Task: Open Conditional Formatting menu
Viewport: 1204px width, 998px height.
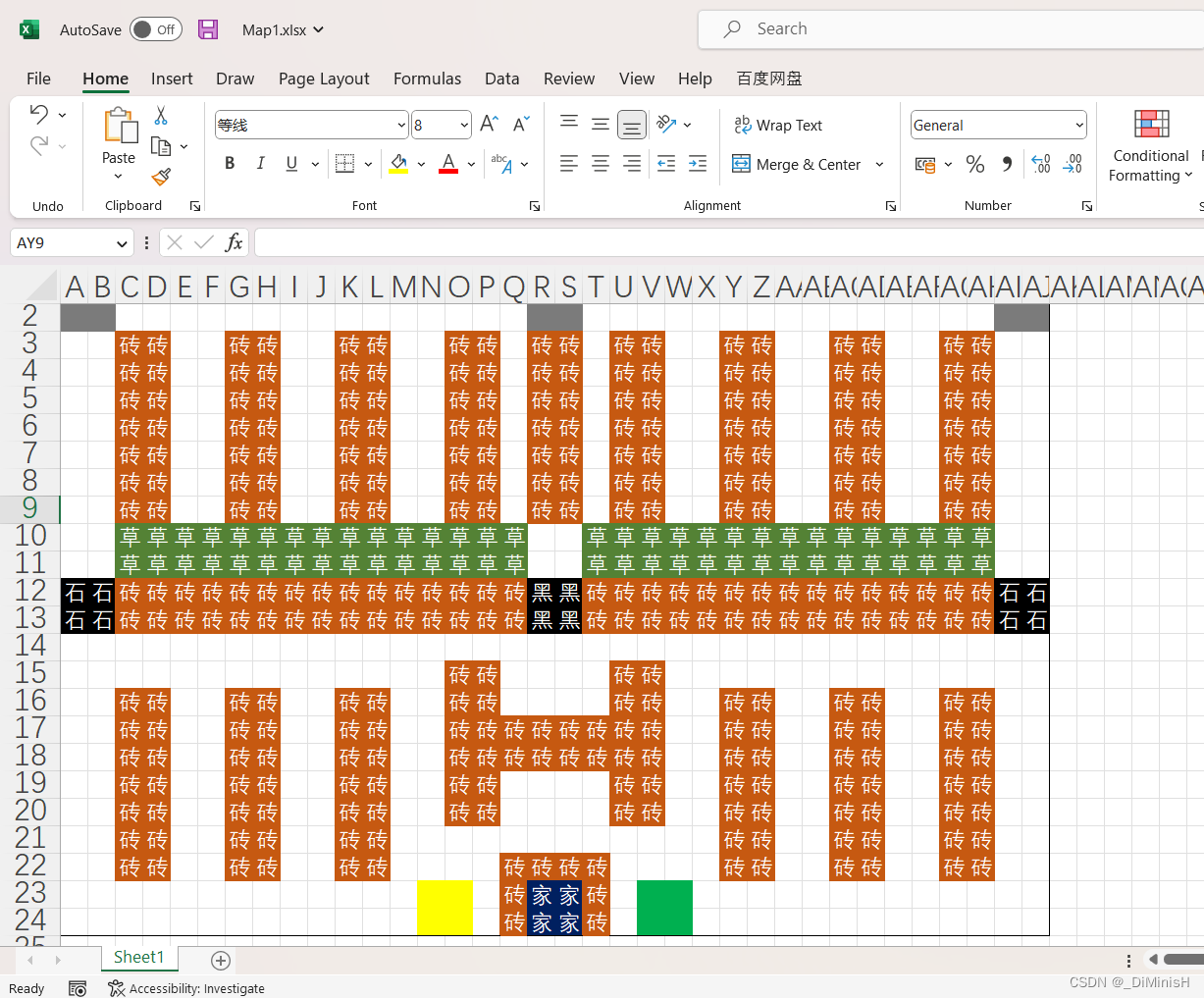Action: (x=1151, y=145)
